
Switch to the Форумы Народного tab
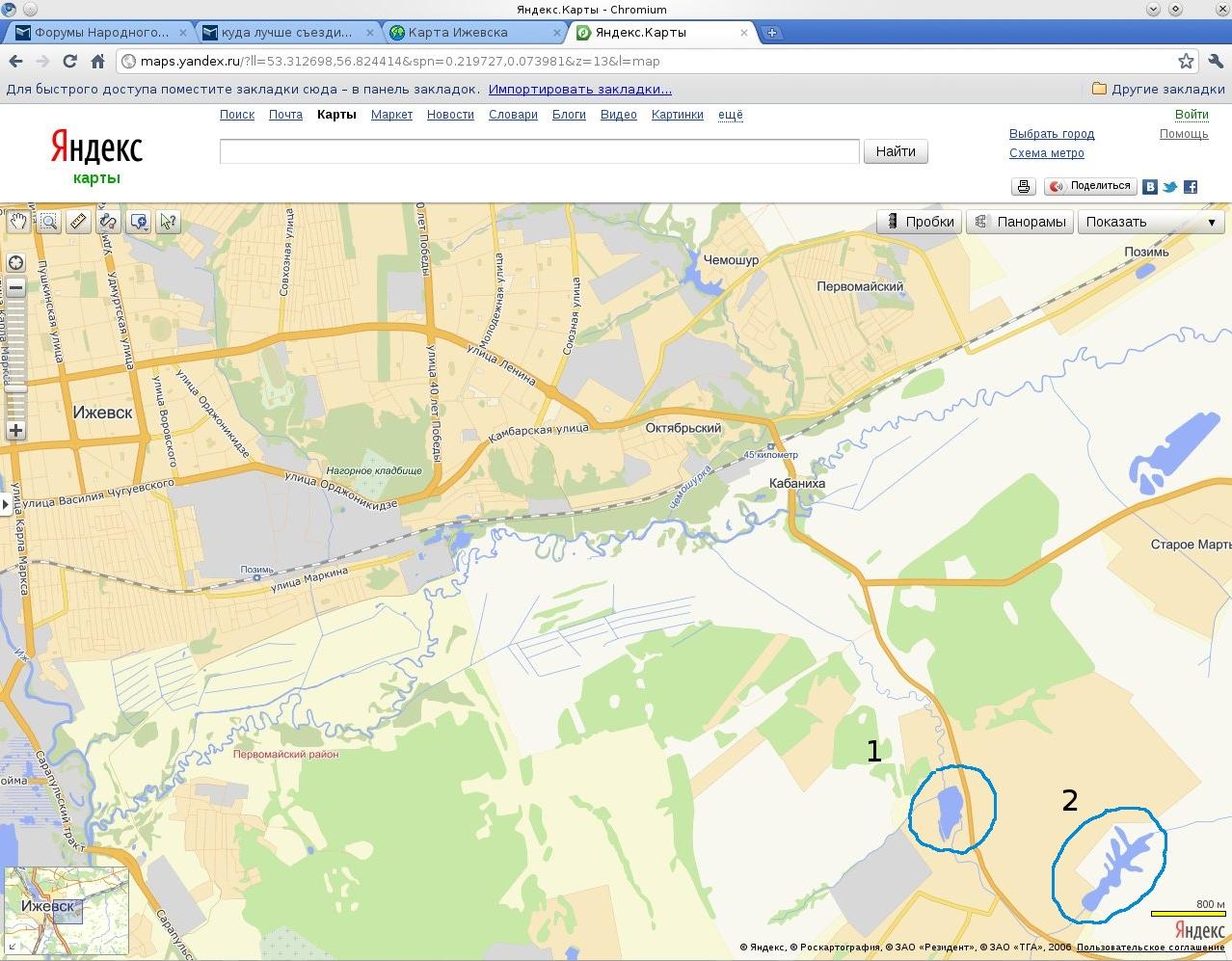[x=99, y=32]
